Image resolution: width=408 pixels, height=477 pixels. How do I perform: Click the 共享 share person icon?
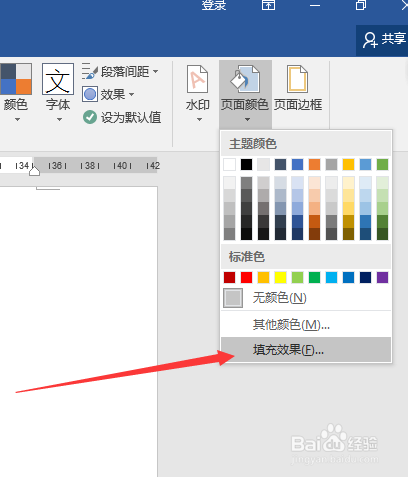(370, 40)
